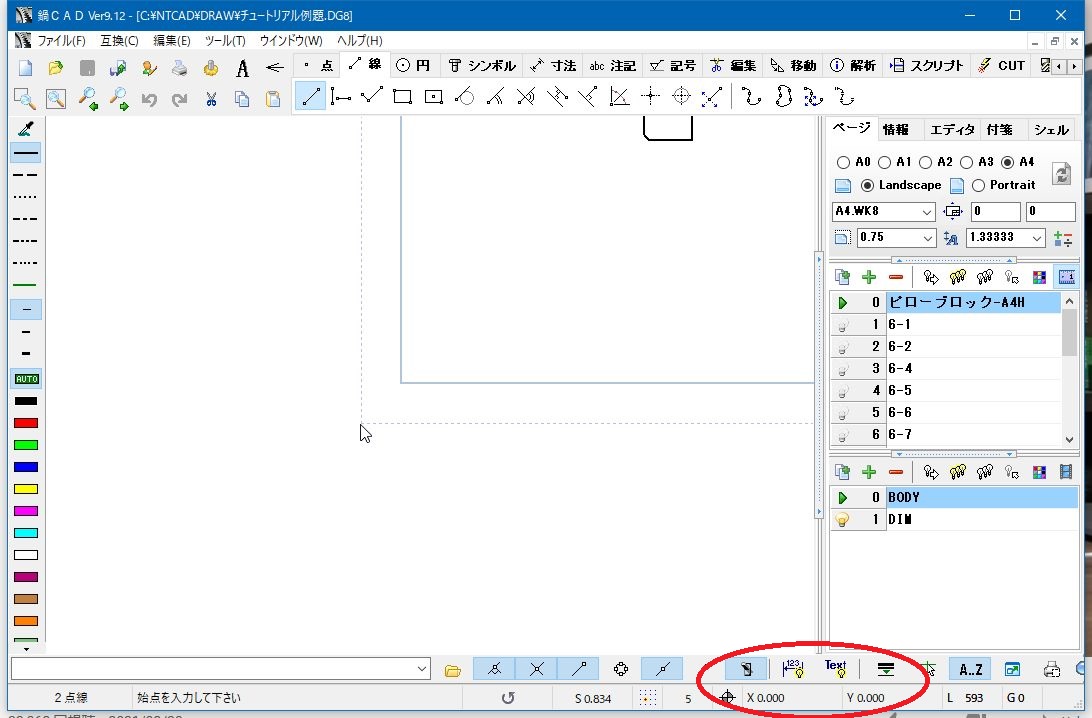
Task: Open the ツール(T) menu
Action: [225, 40]
